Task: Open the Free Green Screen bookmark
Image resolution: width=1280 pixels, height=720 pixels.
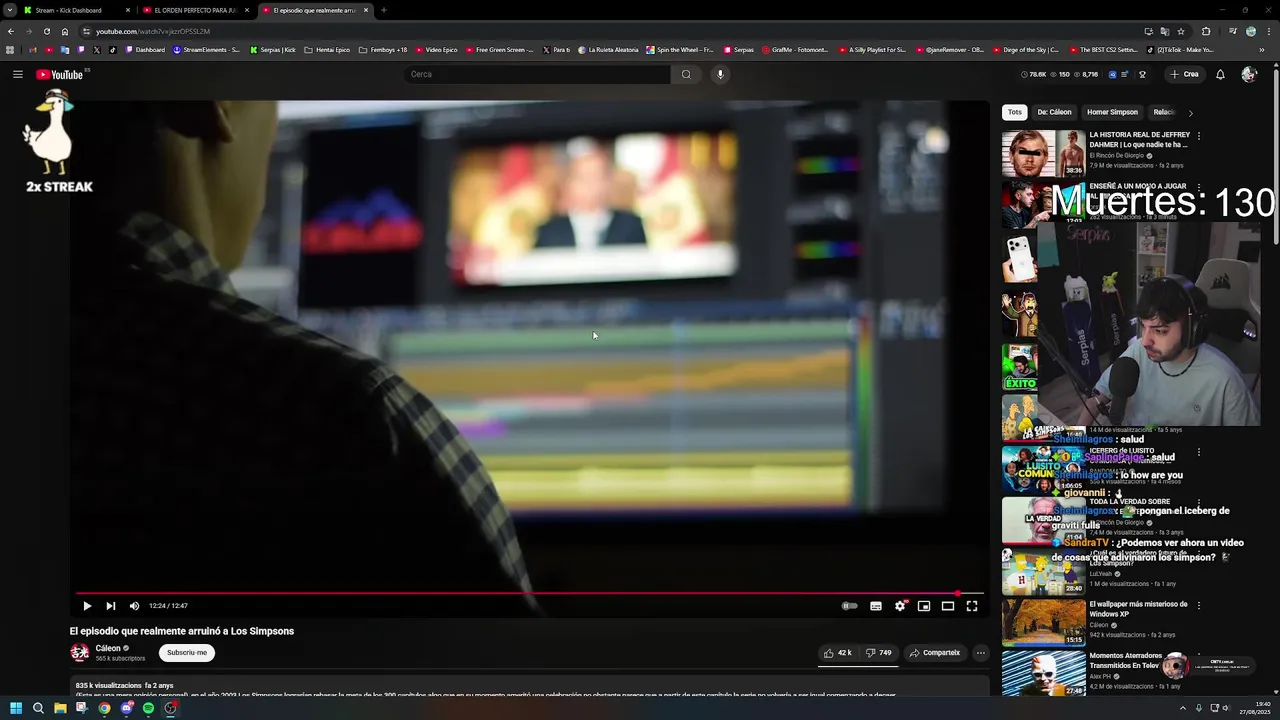Action: click(499, 50)
